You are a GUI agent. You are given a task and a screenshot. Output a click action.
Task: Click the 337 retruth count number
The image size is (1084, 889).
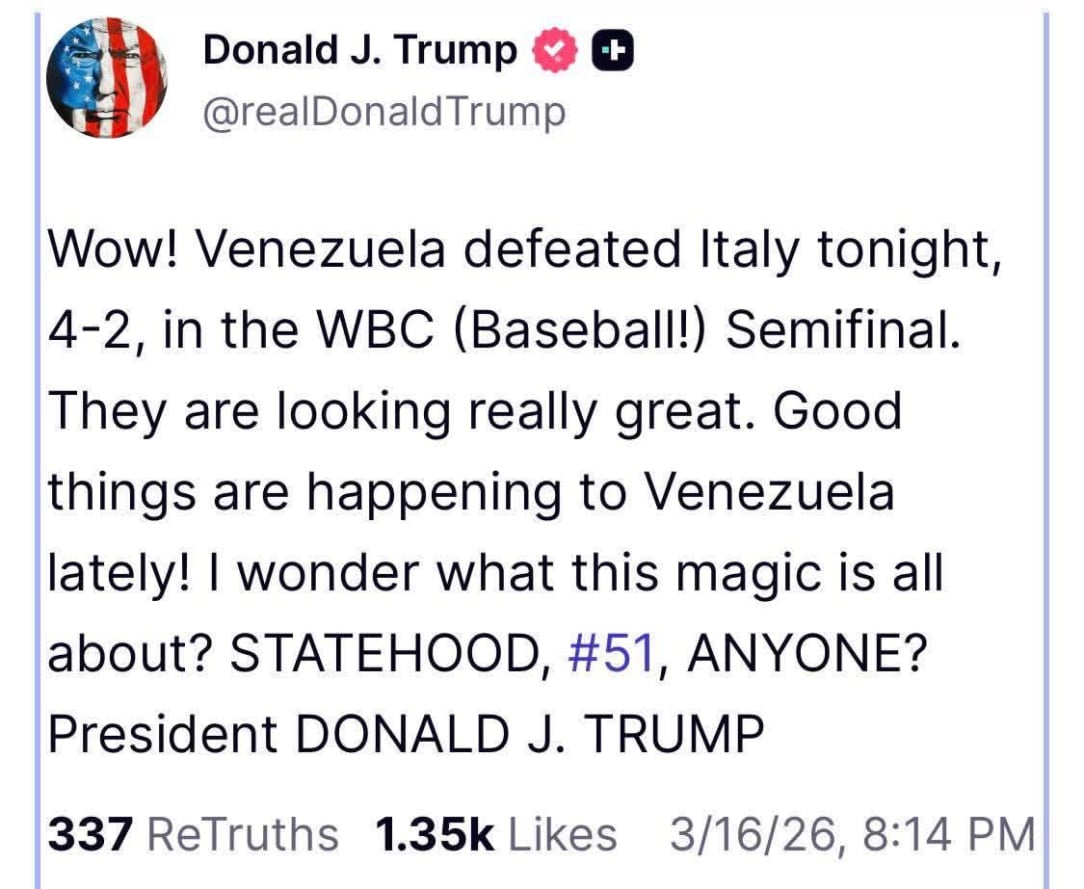click(x=90, y=834)
